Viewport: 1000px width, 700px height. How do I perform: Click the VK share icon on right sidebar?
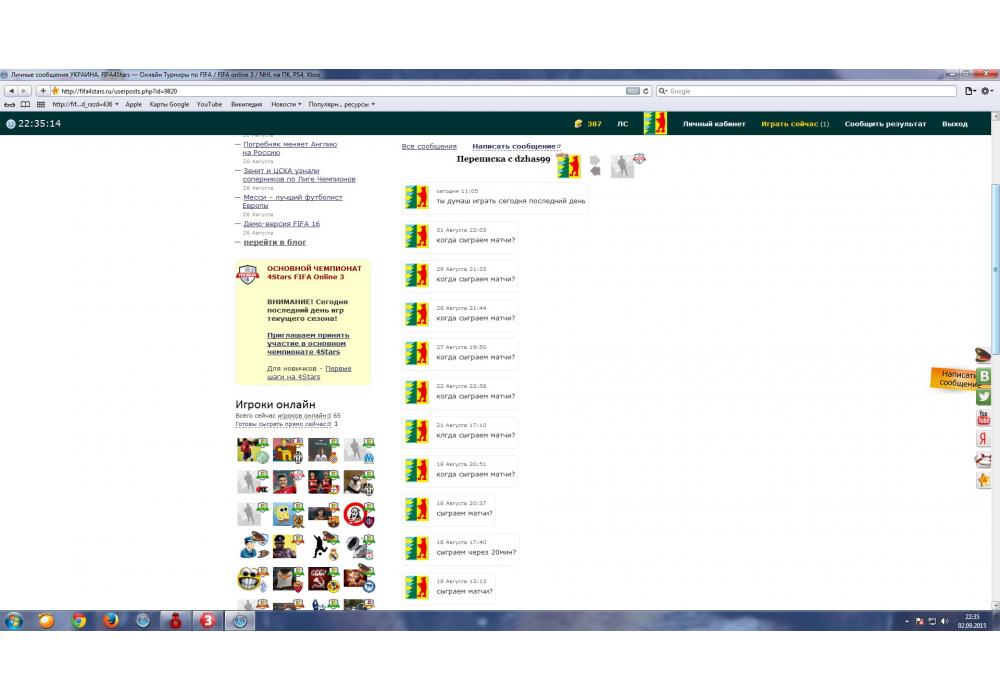click(984, 376)
